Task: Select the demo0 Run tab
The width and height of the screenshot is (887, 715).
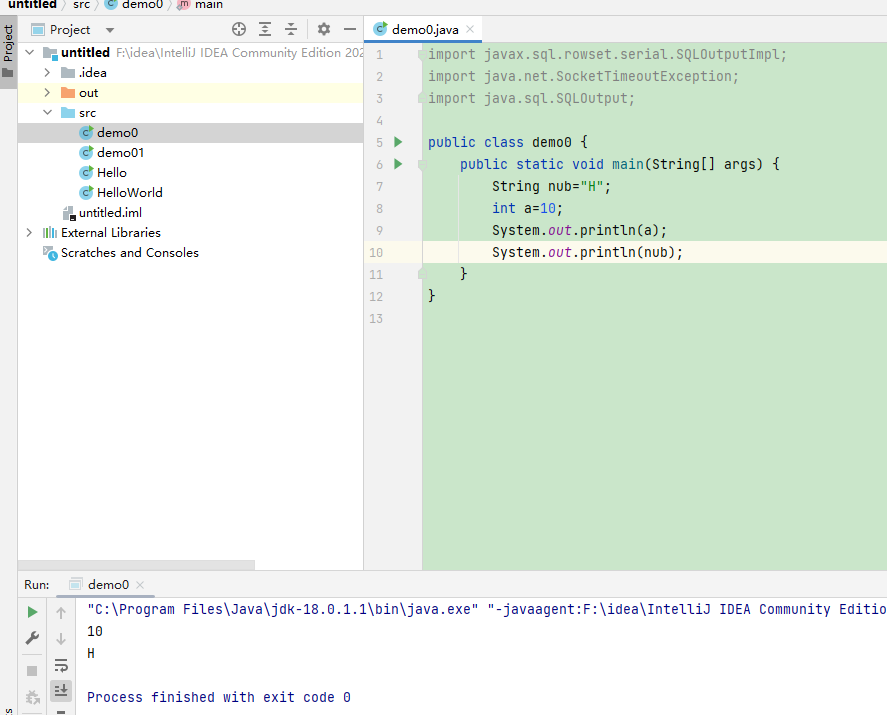Action: (x=108, y=584)
